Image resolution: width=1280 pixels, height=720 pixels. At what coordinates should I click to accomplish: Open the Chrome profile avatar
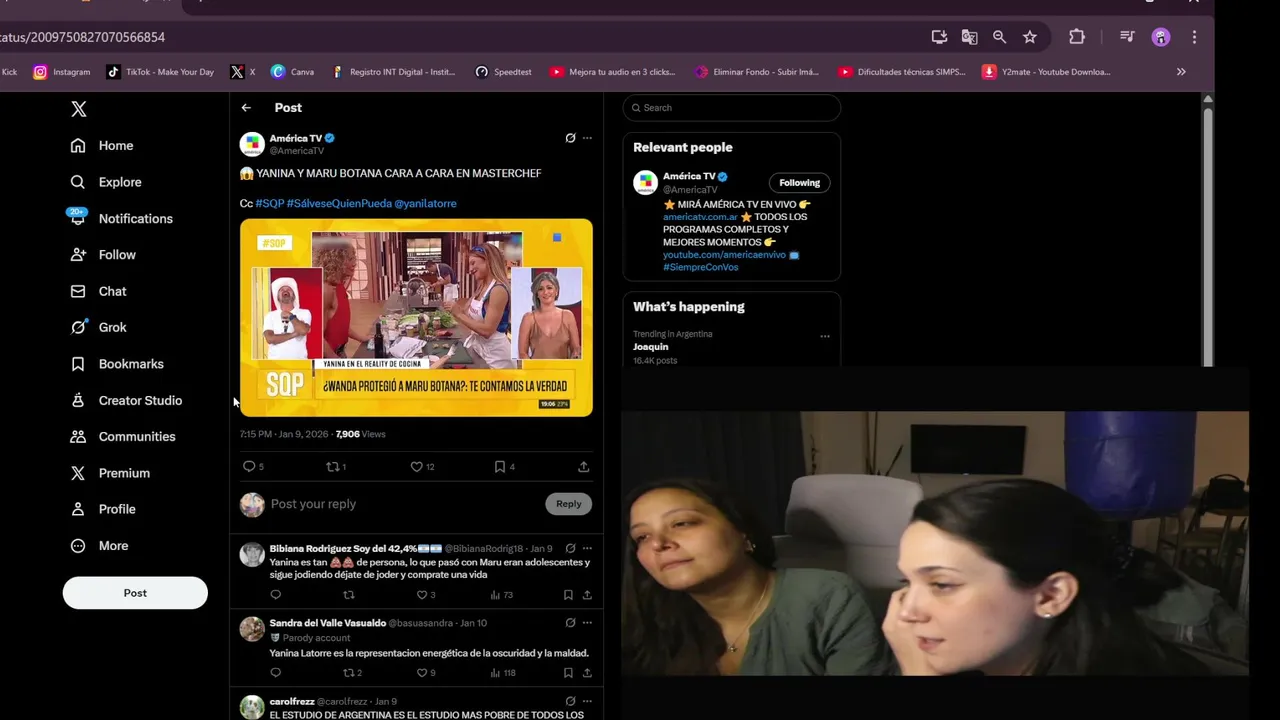(x=1161, y=37)
